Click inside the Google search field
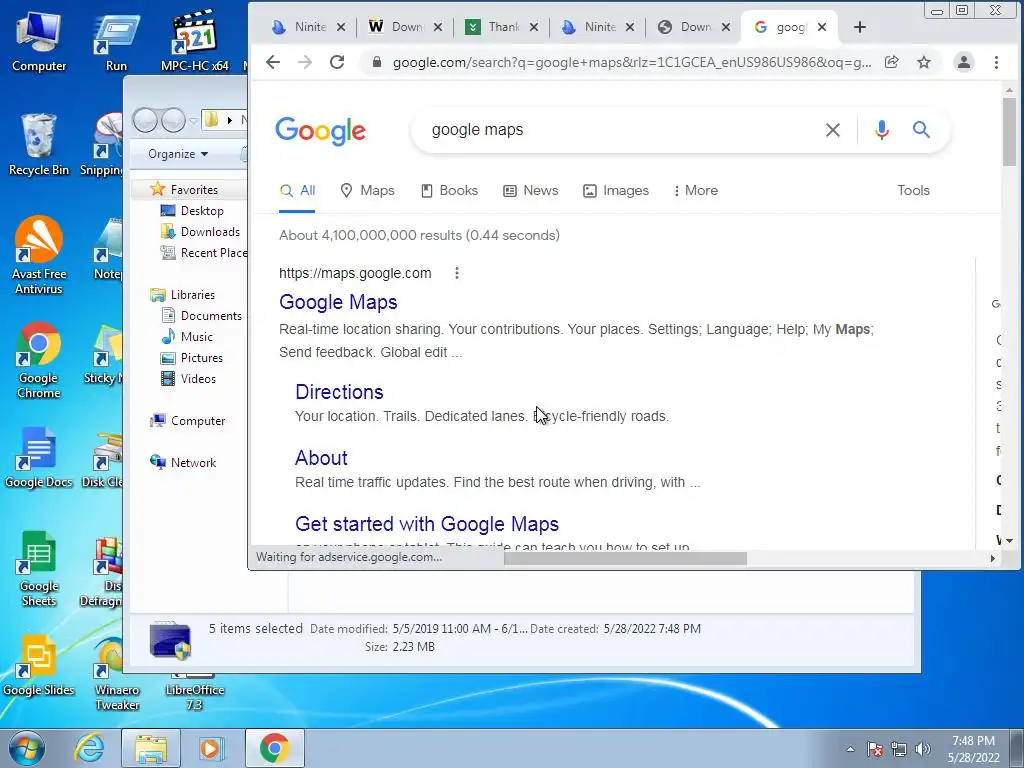The height and width of the screenshot is (768, 1024). tap(620, 130)
